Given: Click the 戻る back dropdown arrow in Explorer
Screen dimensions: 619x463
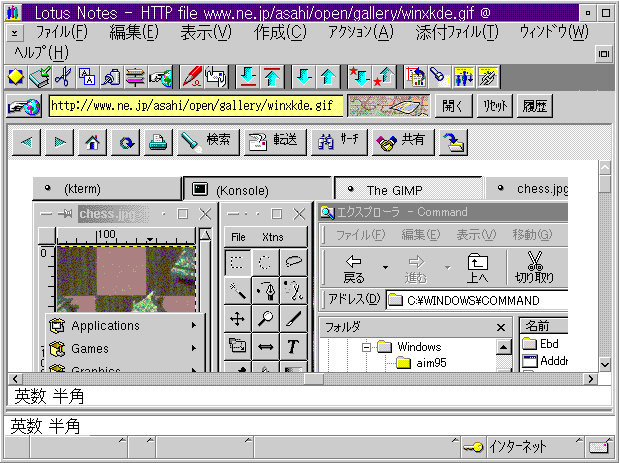Looking at the screenshot, I should click(385, 268).
